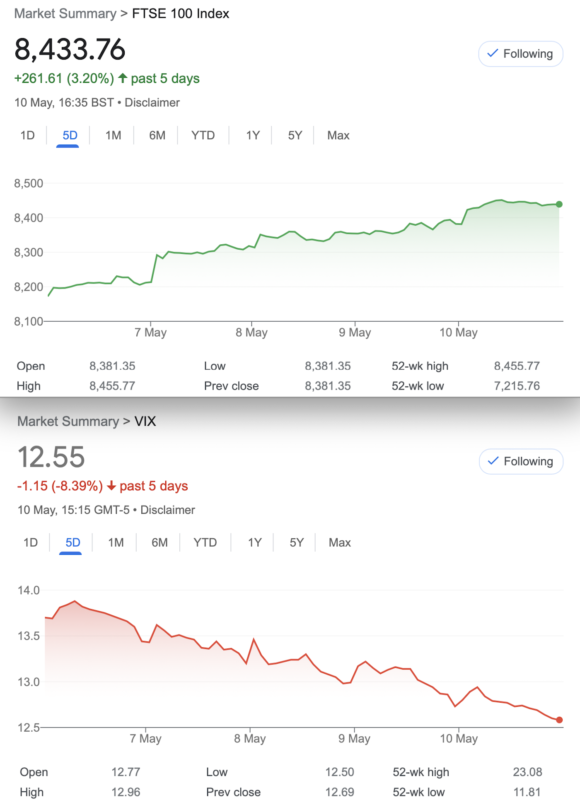Select 1Y tab on VIX chart

[x=255, y=542]
